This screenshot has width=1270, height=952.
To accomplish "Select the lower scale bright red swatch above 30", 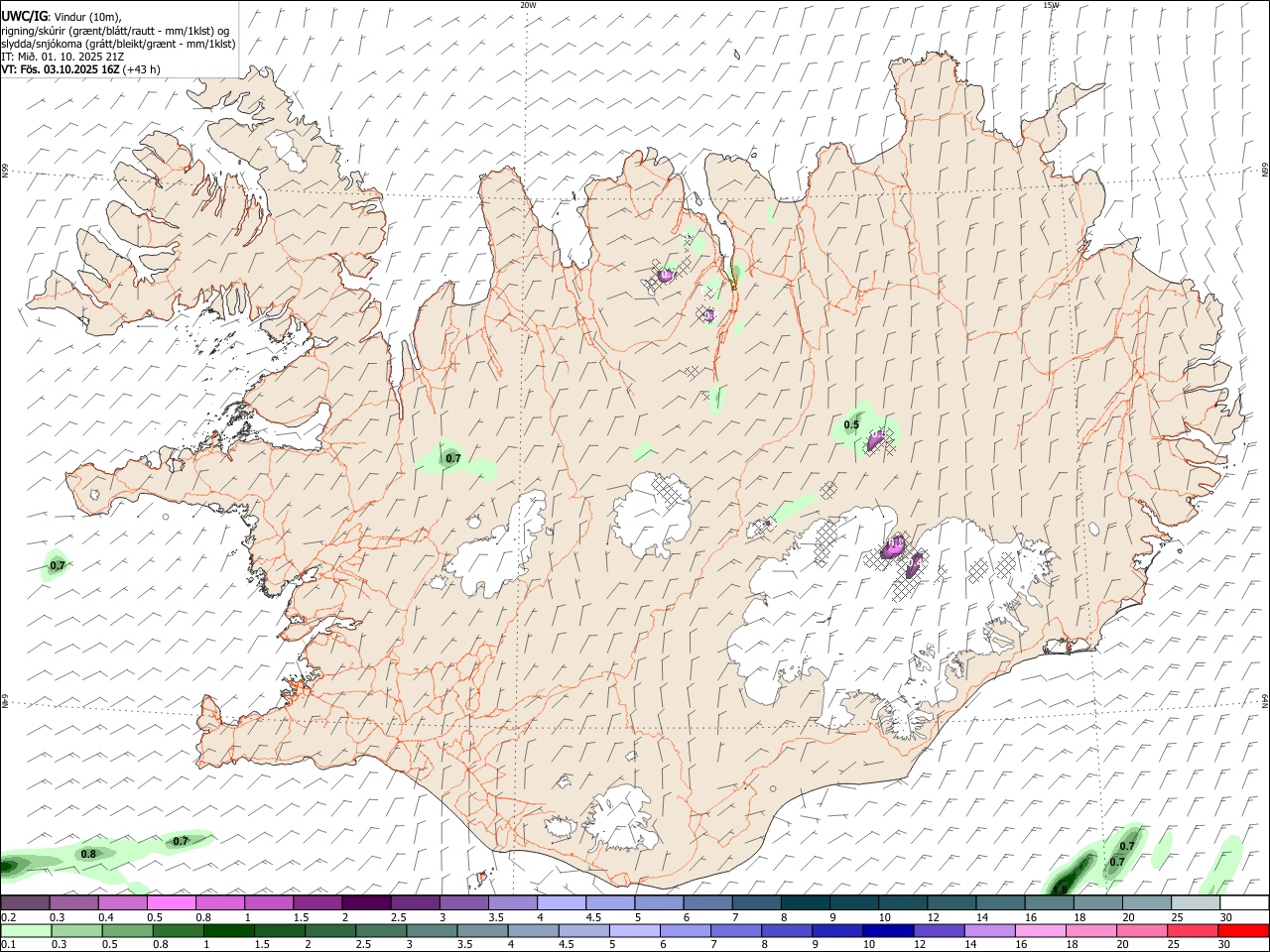I will tap(1242, 930).
